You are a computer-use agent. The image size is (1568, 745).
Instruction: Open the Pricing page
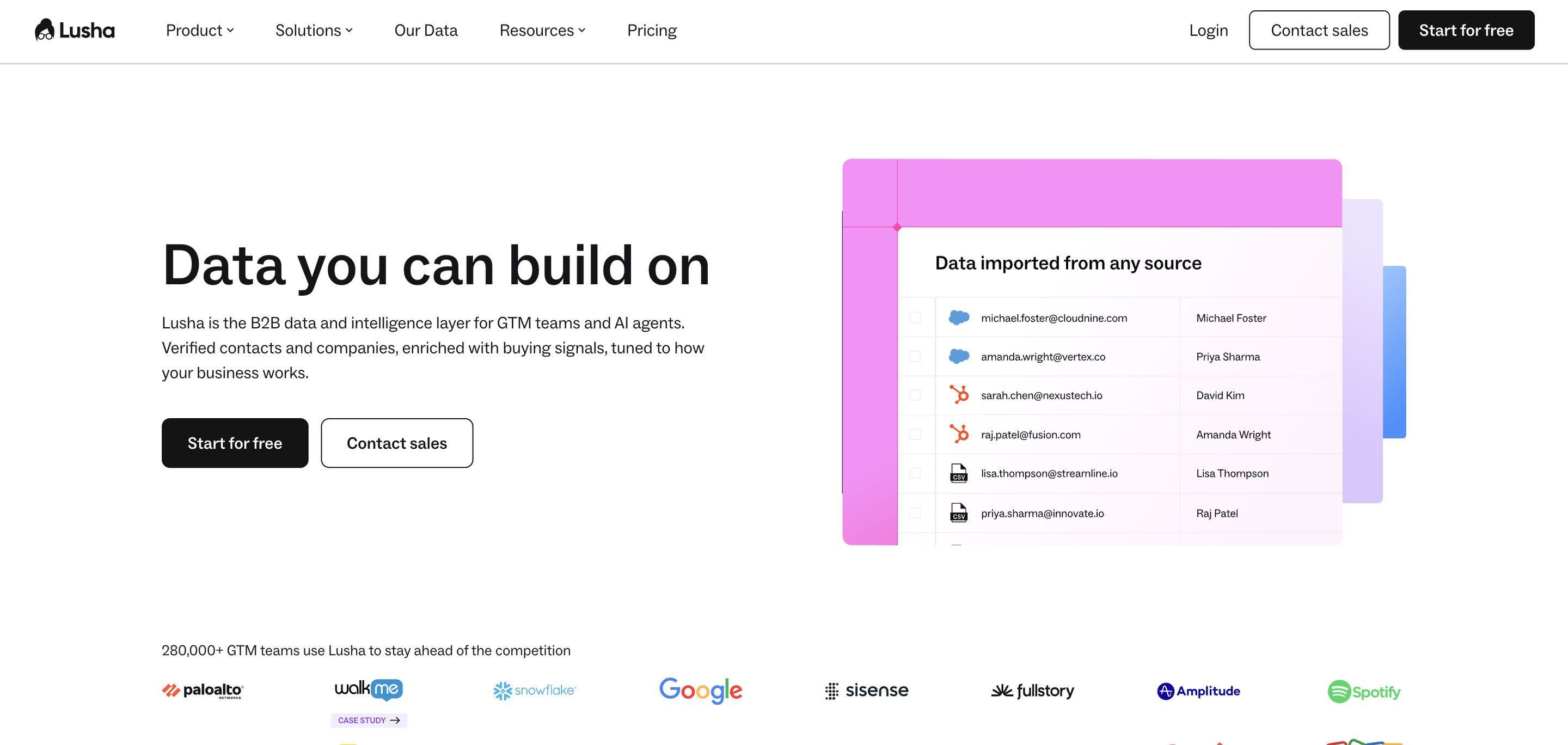[651, 30]
